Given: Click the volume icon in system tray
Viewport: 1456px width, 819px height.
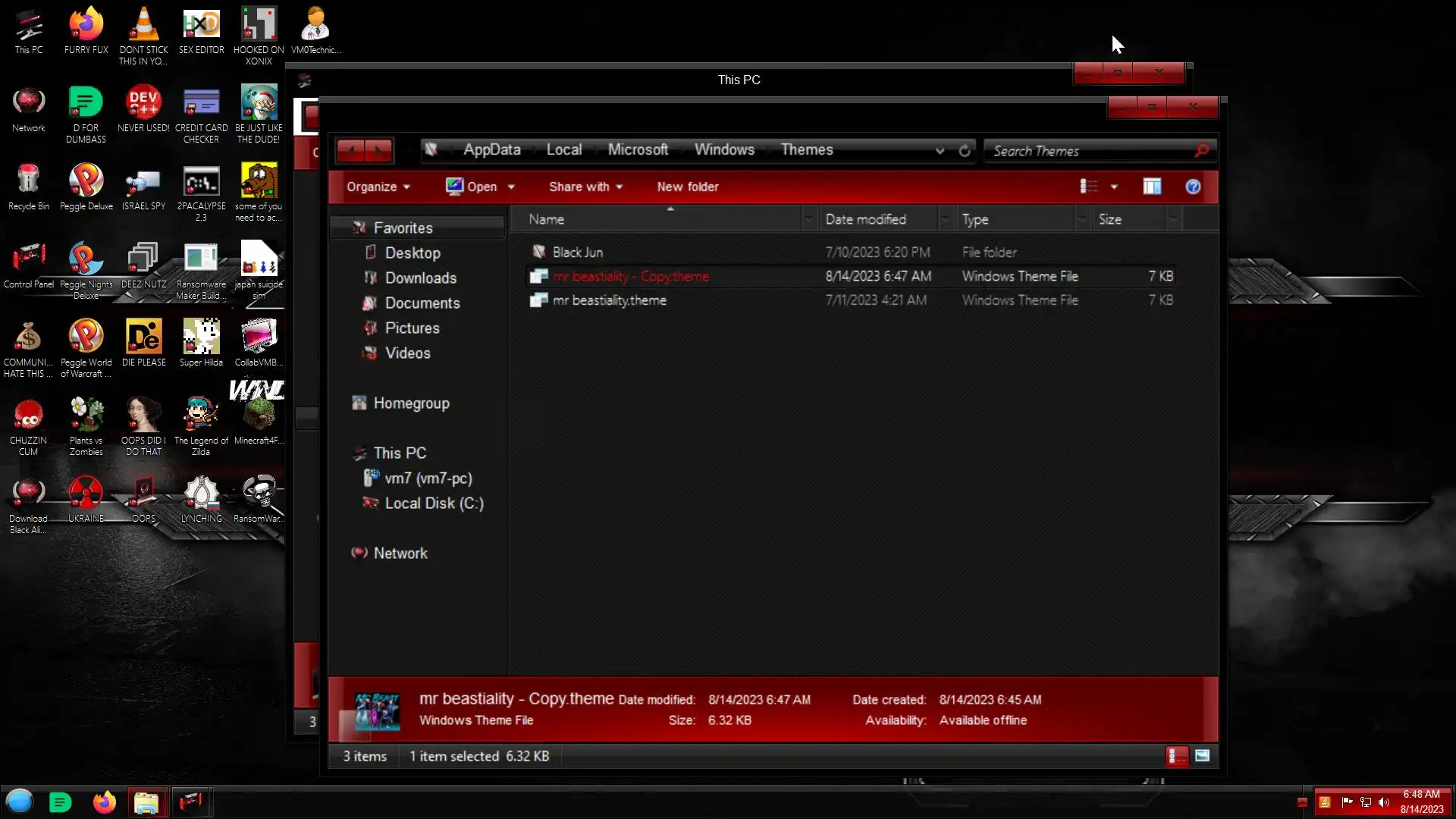Looking at the screenshot, I should pos(1384,802).
